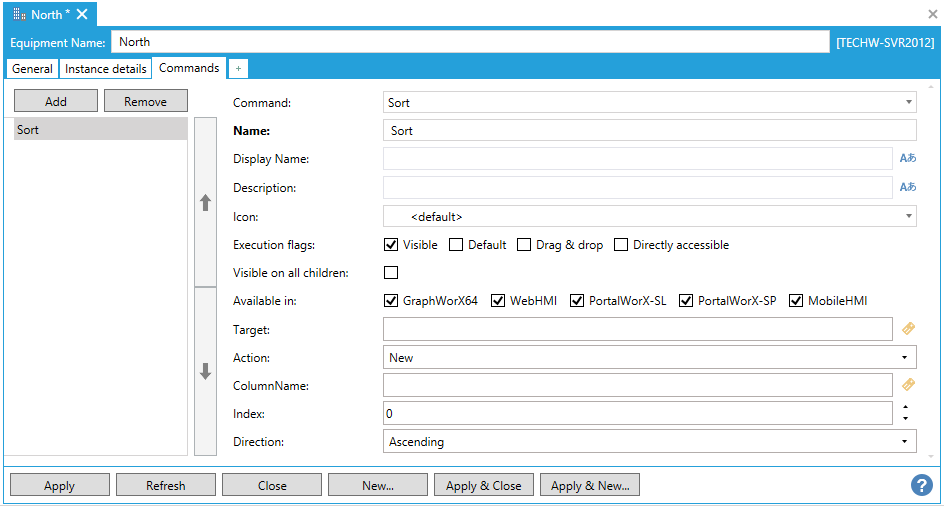Image resolution: width=944 pixels, height=507 pixels.
Task: Add a new tab with the plus button
Action: coord(238,68)
